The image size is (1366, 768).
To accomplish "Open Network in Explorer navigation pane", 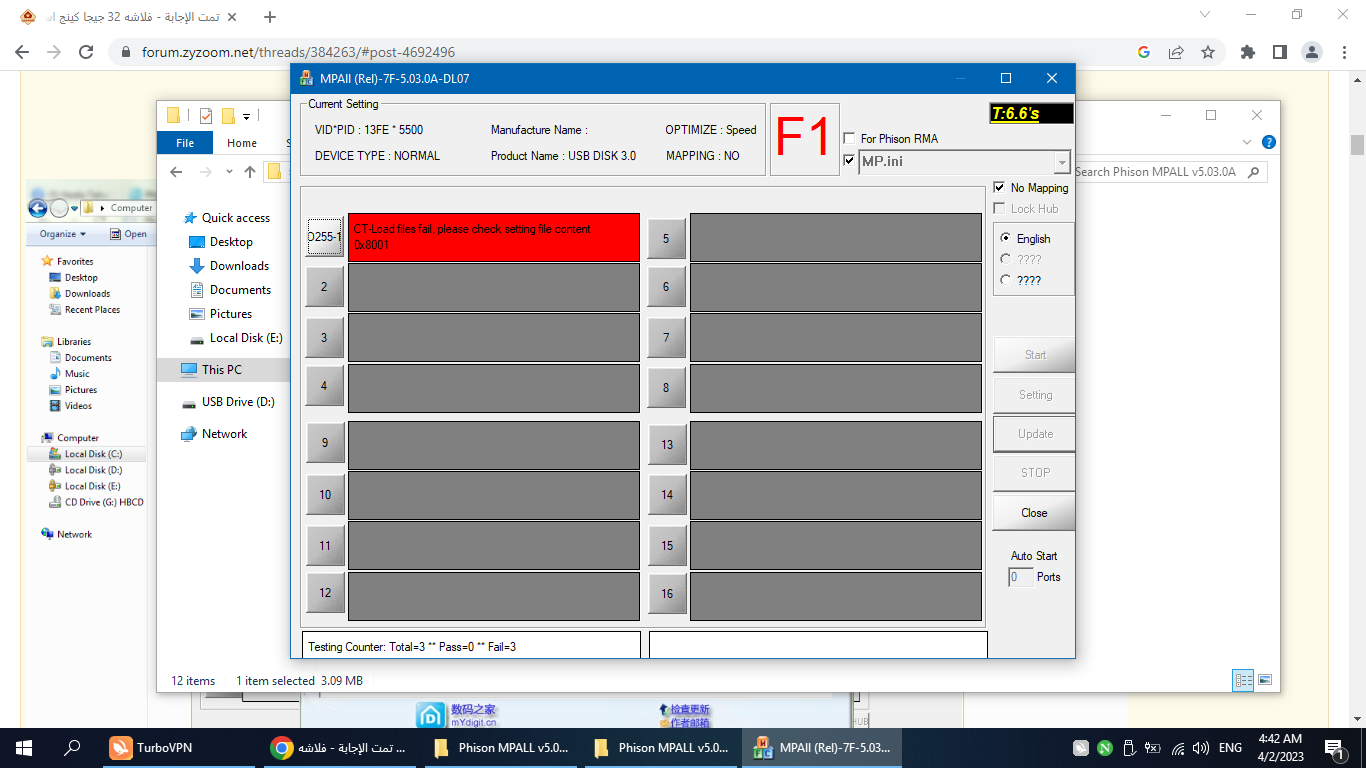I will (x=224, y=434).
